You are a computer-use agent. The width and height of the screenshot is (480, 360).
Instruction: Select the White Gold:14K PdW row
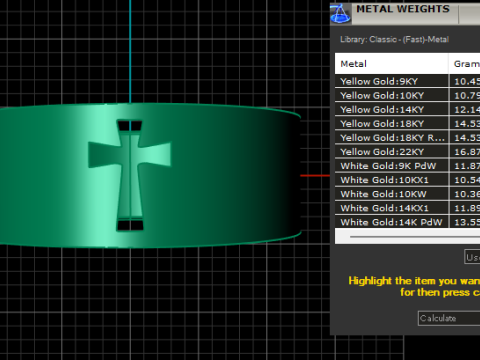[407, 222]
